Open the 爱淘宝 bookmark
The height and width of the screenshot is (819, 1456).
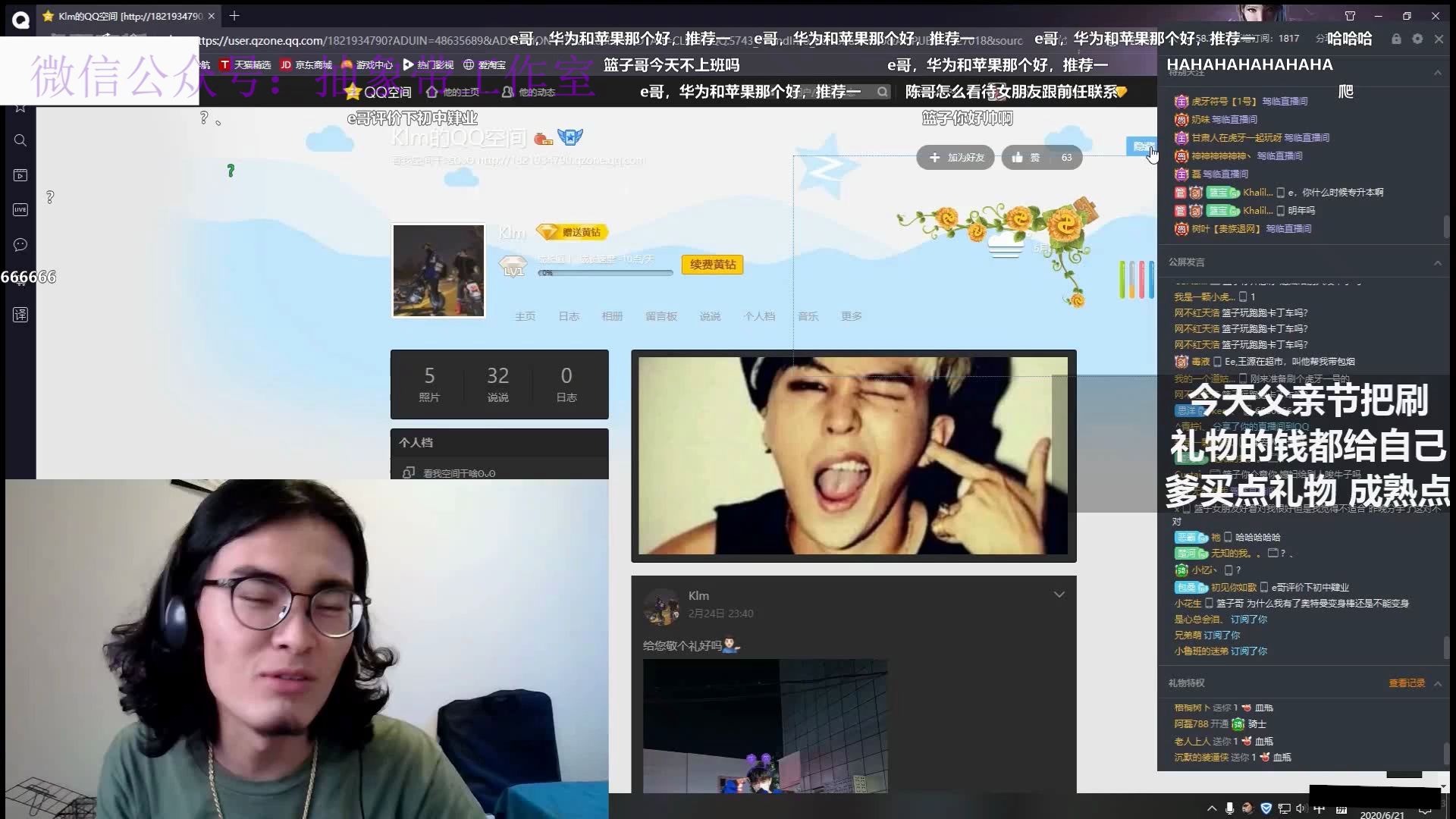coord(485,65)
